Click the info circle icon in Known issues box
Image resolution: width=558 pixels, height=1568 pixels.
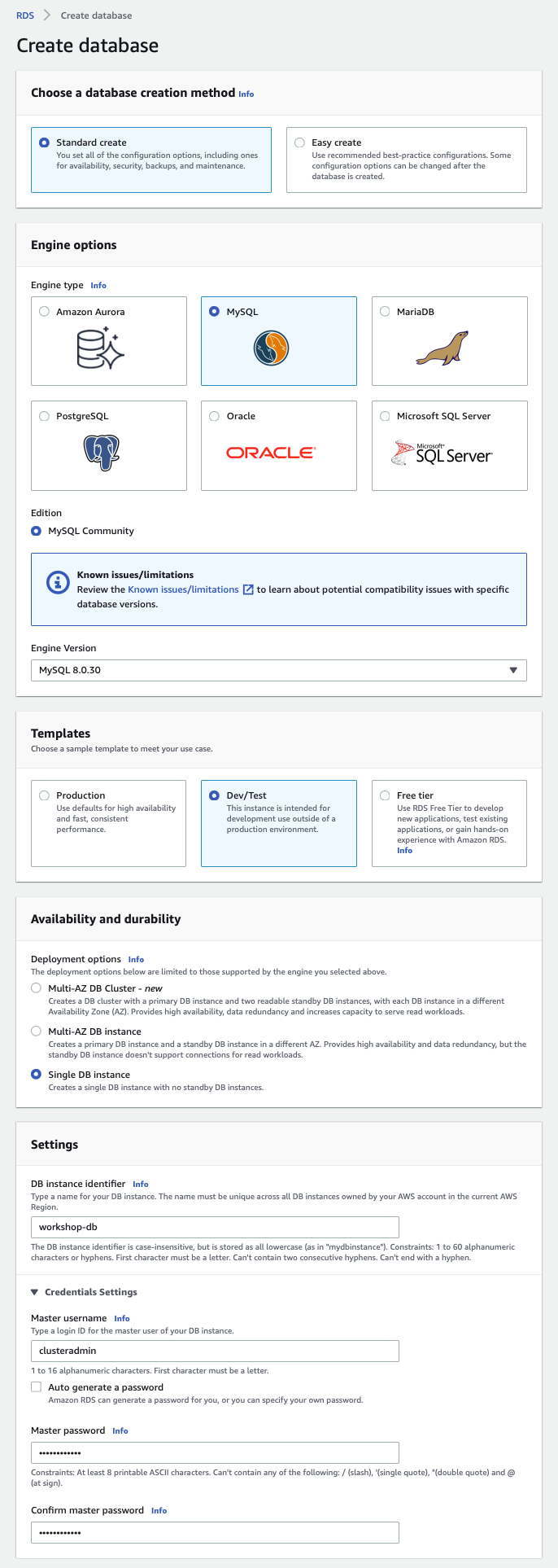tap(57, 582)
